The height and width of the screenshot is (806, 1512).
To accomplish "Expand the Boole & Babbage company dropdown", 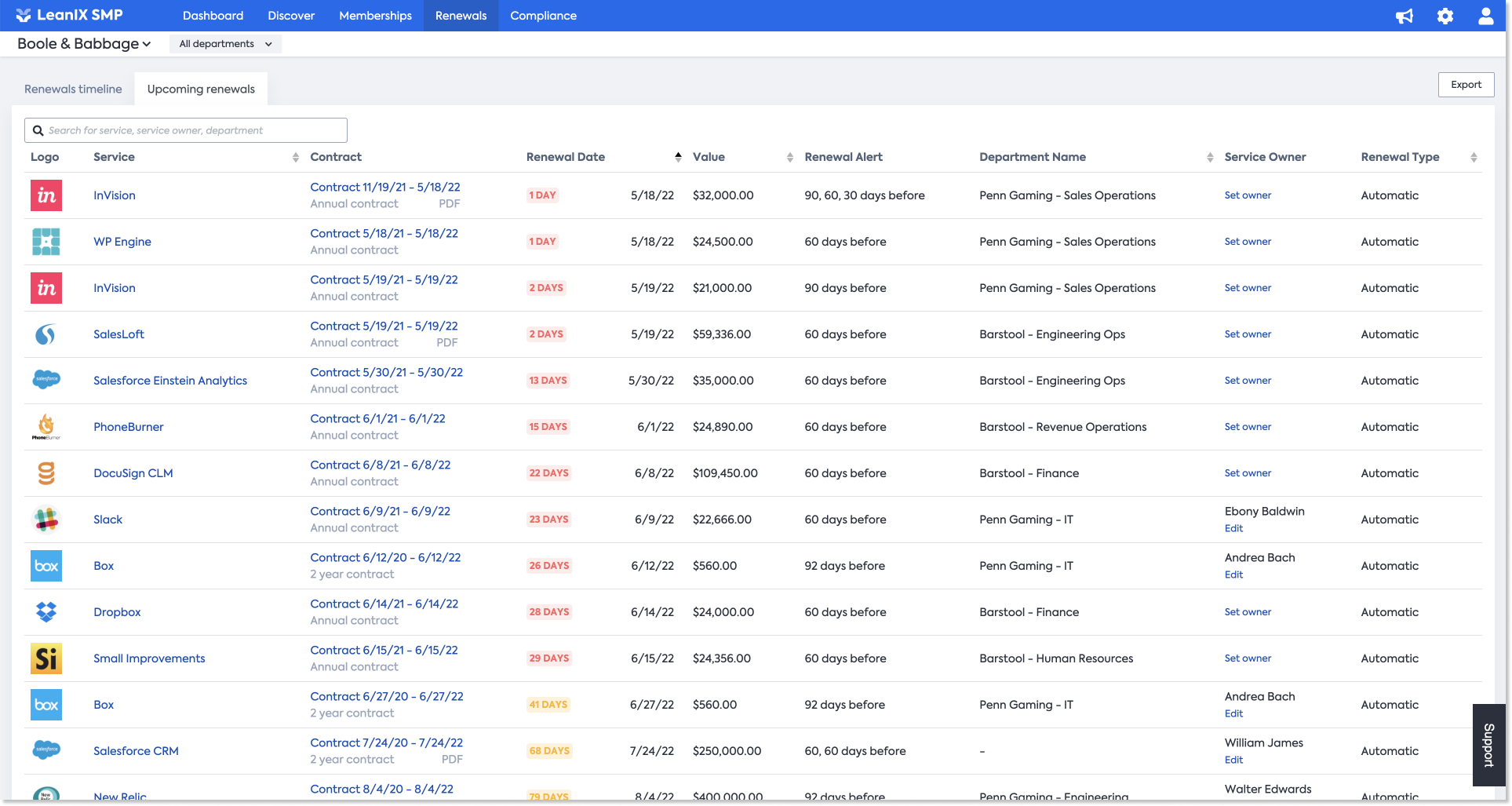I will (x=84, y=44).
